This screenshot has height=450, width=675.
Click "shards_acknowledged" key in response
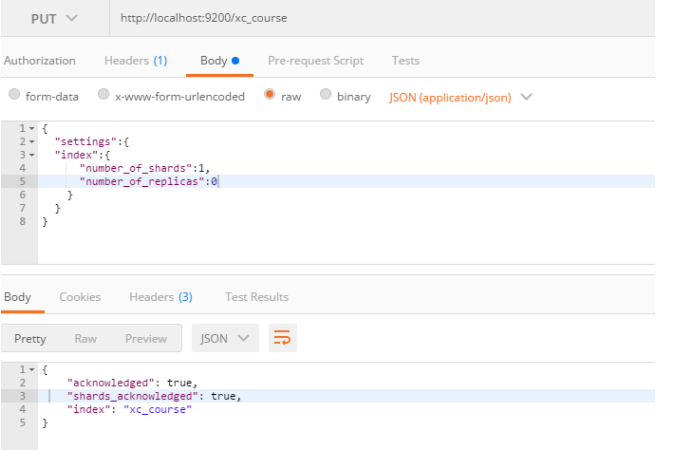click(133, 396)
